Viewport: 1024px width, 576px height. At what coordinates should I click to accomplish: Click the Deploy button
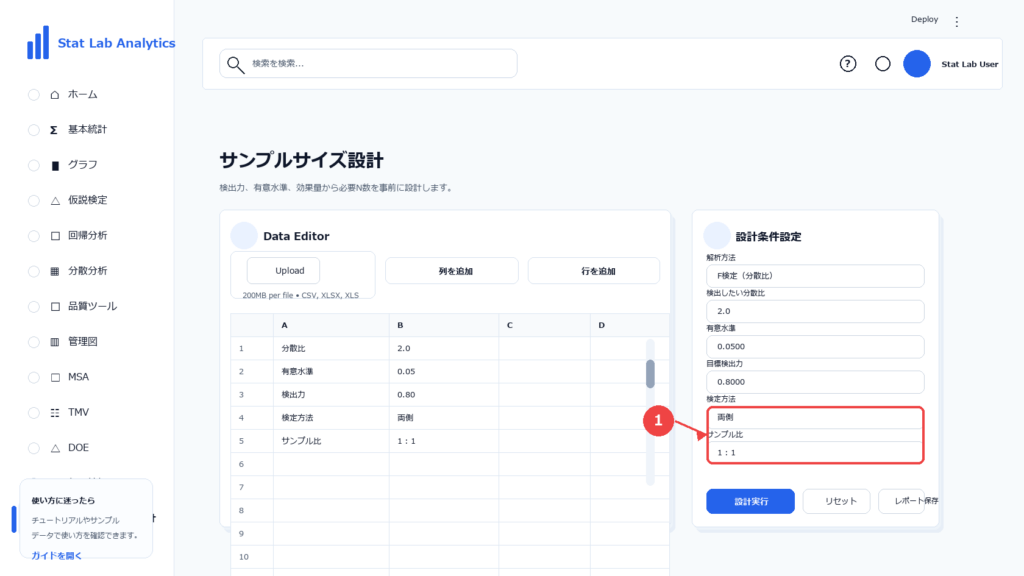tap(924, 20)
